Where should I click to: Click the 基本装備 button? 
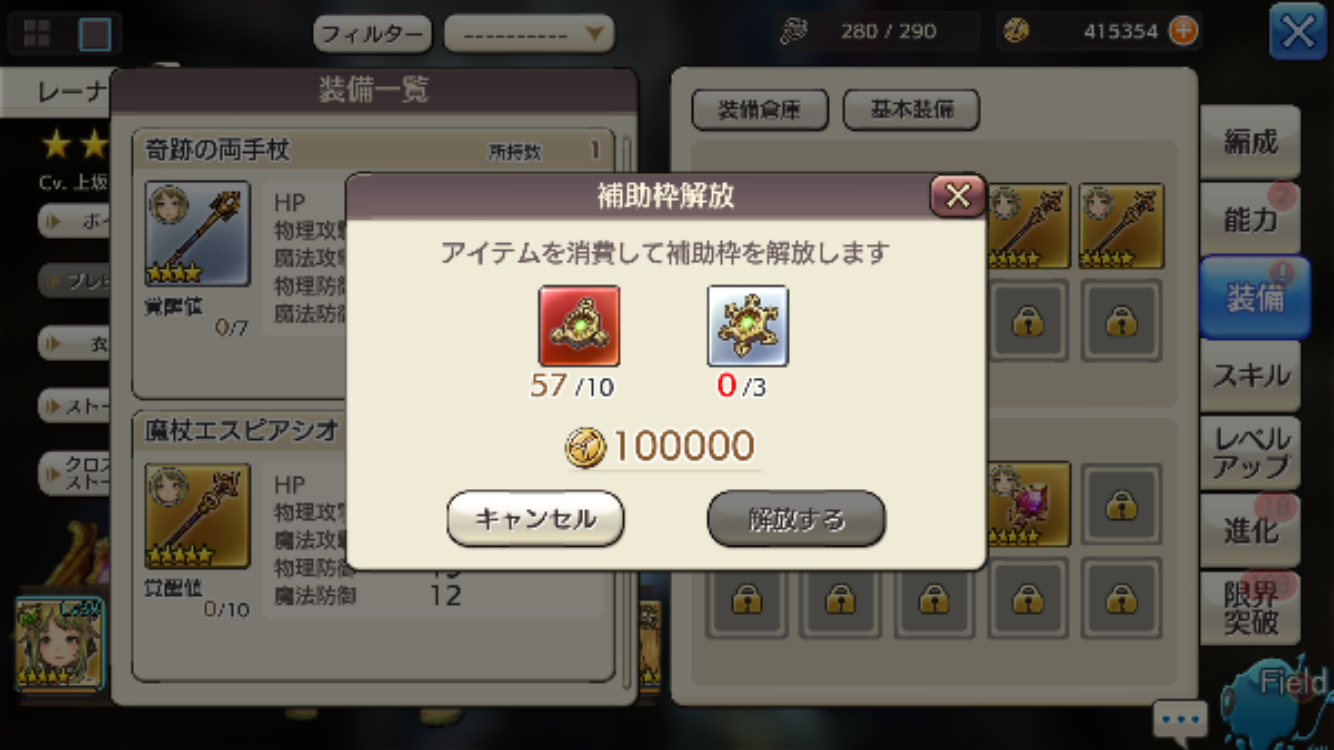911,109
